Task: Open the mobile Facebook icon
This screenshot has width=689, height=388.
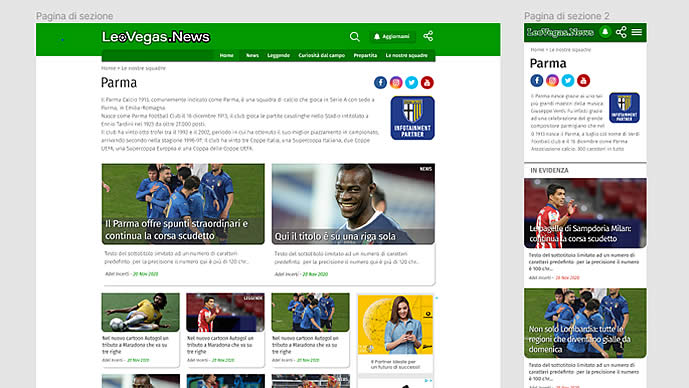Action: click(537, 80)
